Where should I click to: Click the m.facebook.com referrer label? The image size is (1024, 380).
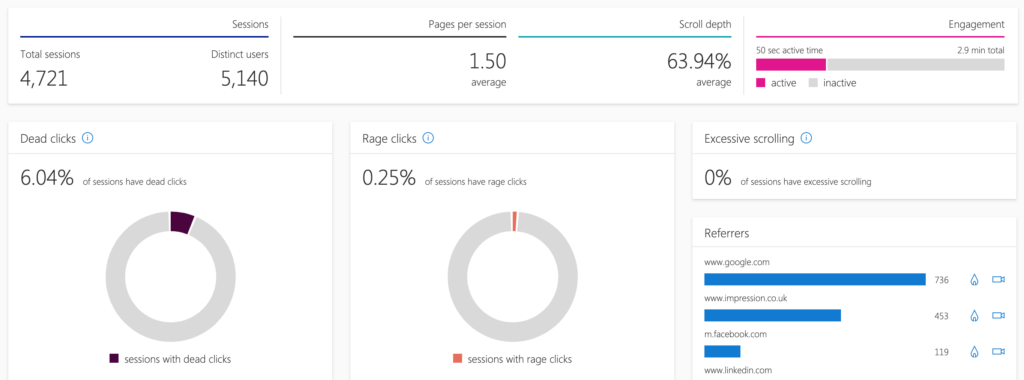point(735,334)
